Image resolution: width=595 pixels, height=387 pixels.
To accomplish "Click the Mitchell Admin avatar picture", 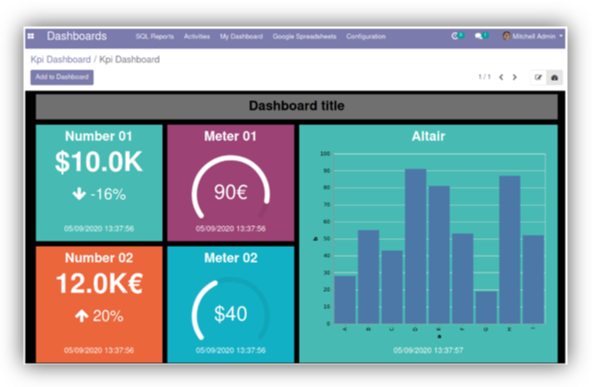I will click(x=507, y=36).
